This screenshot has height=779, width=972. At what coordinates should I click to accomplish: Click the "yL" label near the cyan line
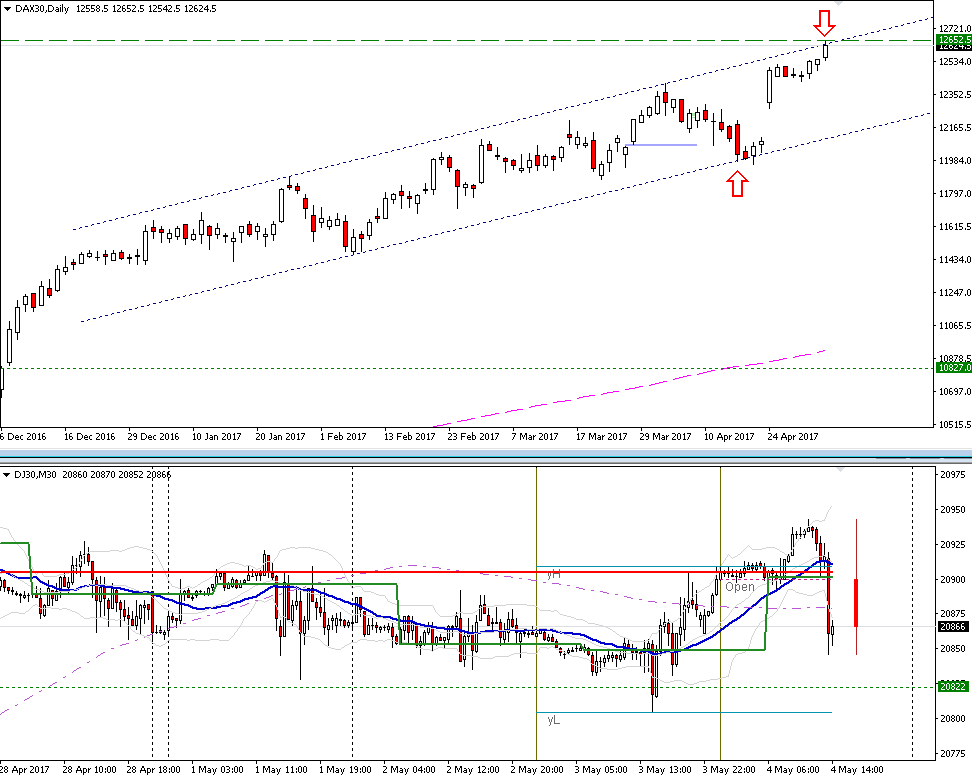click(553, 720)
